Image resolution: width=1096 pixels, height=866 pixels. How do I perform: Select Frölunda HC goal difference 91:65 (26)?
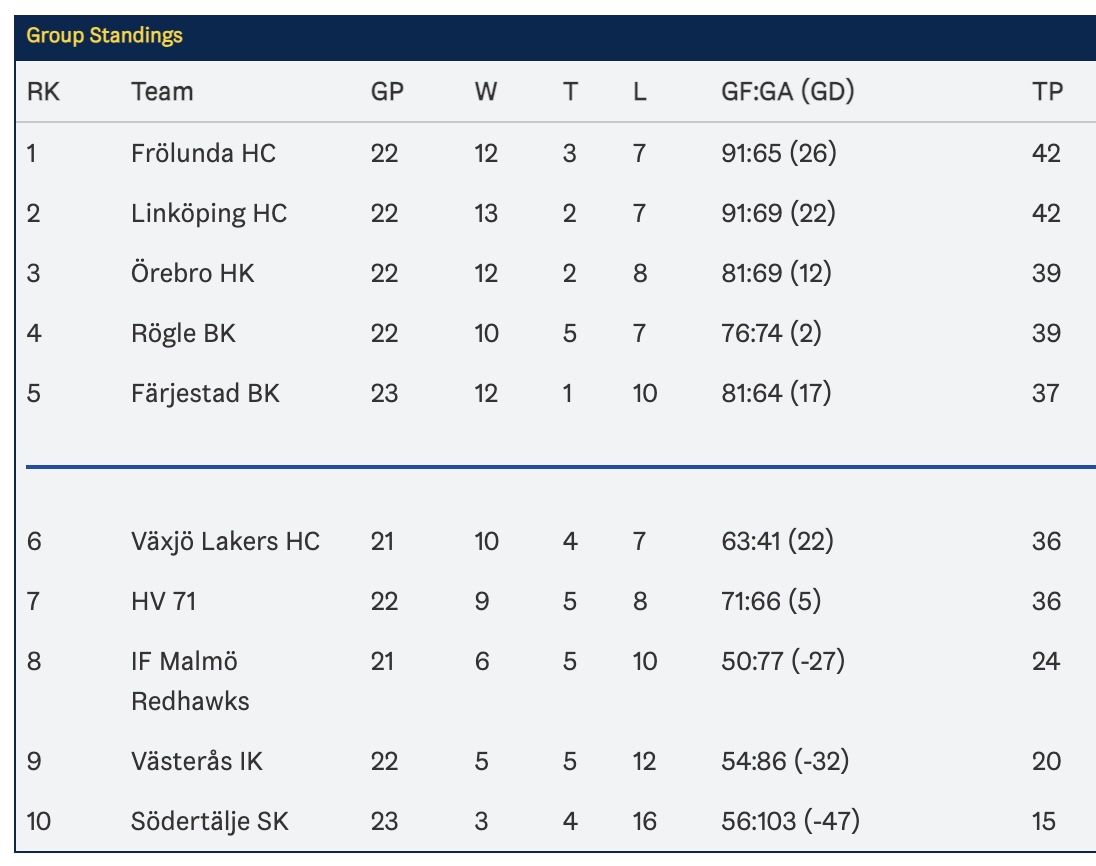(x=779, y=153)
